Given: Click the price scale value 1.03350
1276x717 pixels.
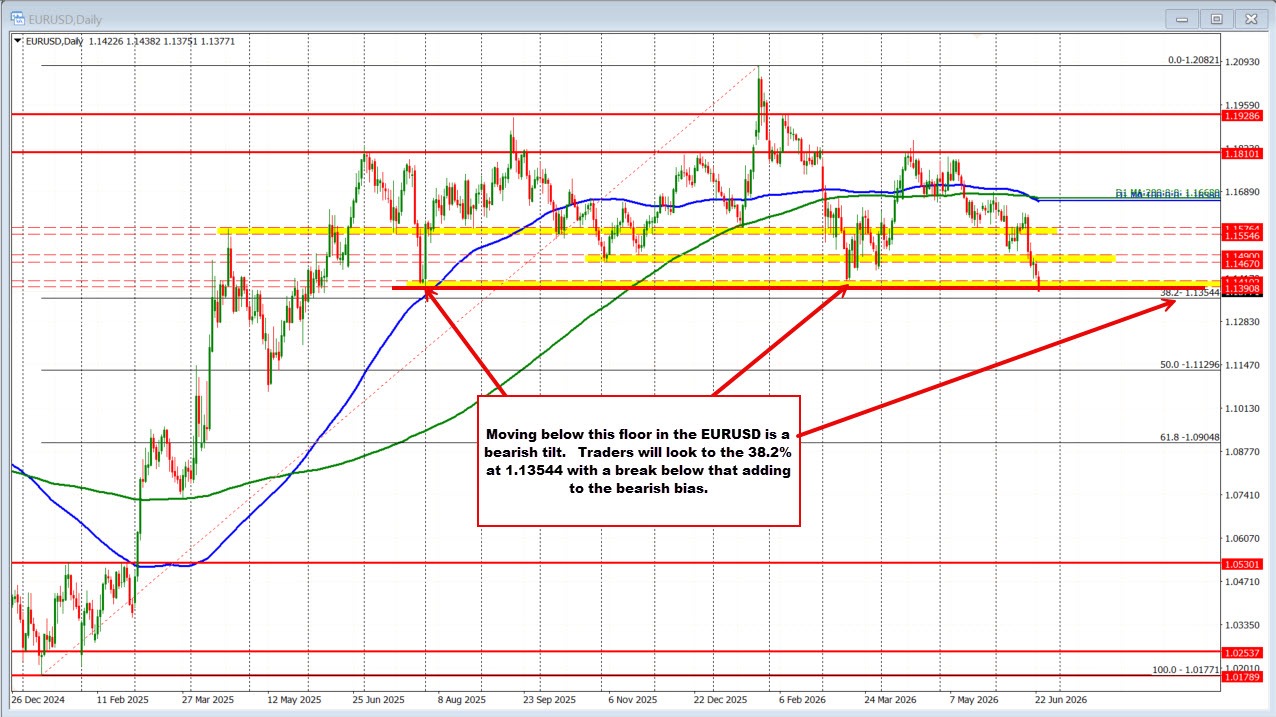Looking at the screenshot, I should click(x=1245, y=624).
